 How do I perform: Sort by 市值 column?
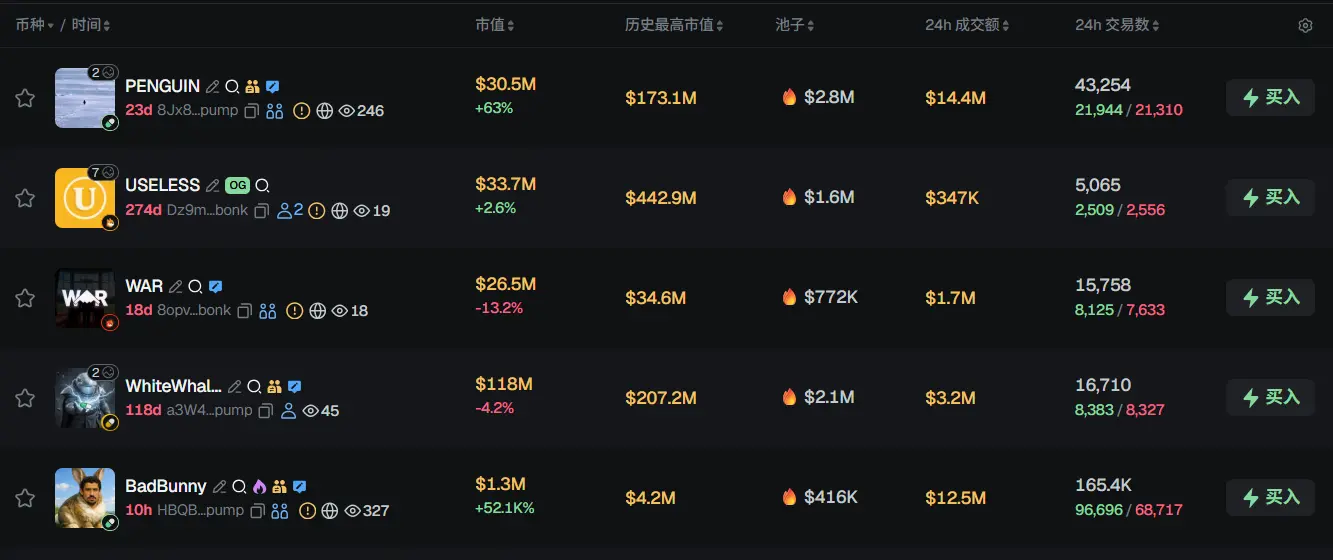click(x=494, y=25)
